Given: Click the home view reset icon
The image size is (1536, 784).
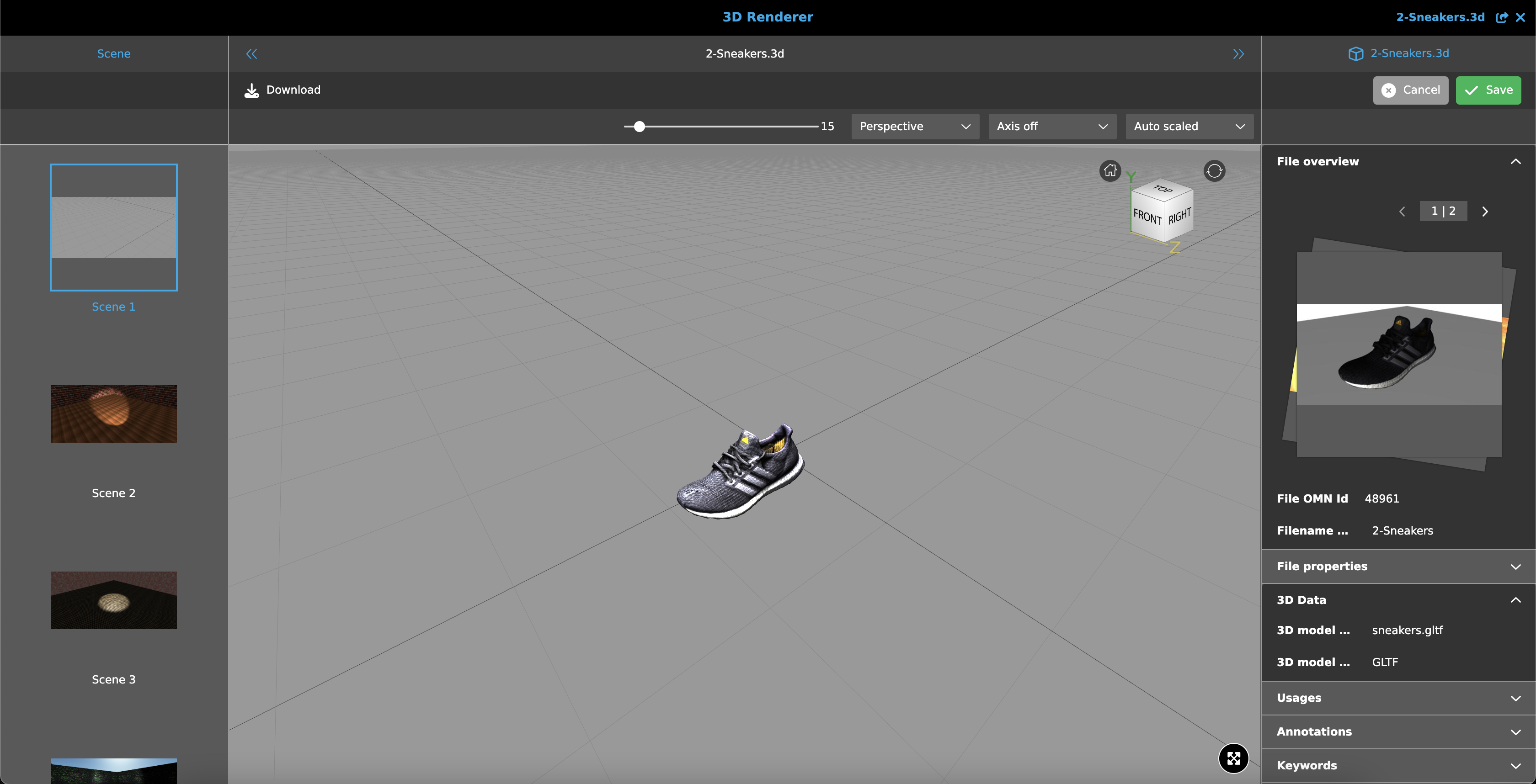Looking at the screenshot, I should point(1109,171).
